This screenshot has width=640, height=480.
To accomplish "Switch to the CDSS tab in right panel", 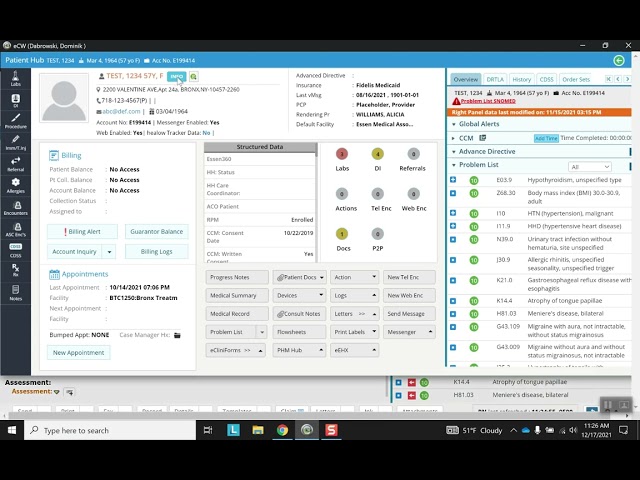I will (x=546, y=79).
